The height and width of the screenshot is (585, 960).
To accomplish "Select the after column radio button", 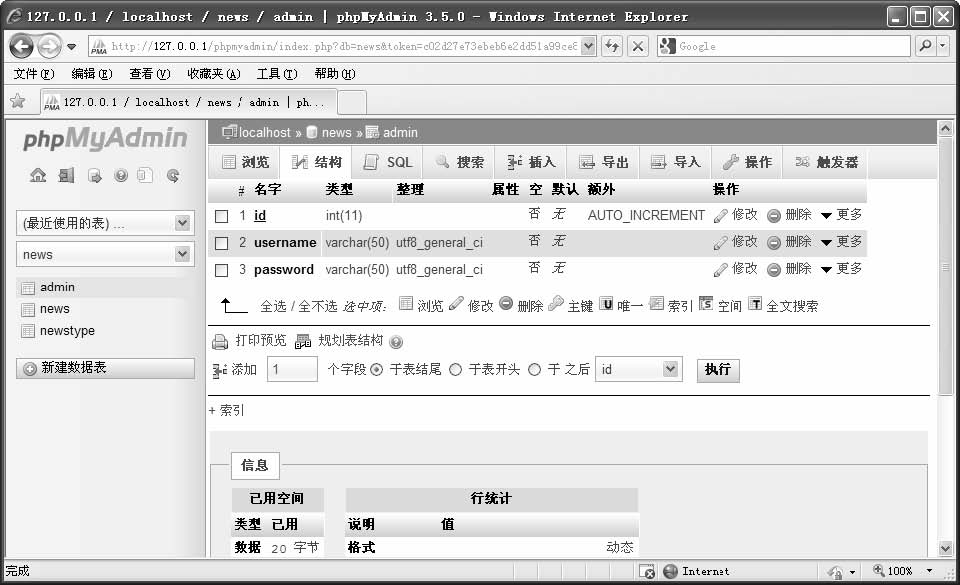I will tap(534, 370).
